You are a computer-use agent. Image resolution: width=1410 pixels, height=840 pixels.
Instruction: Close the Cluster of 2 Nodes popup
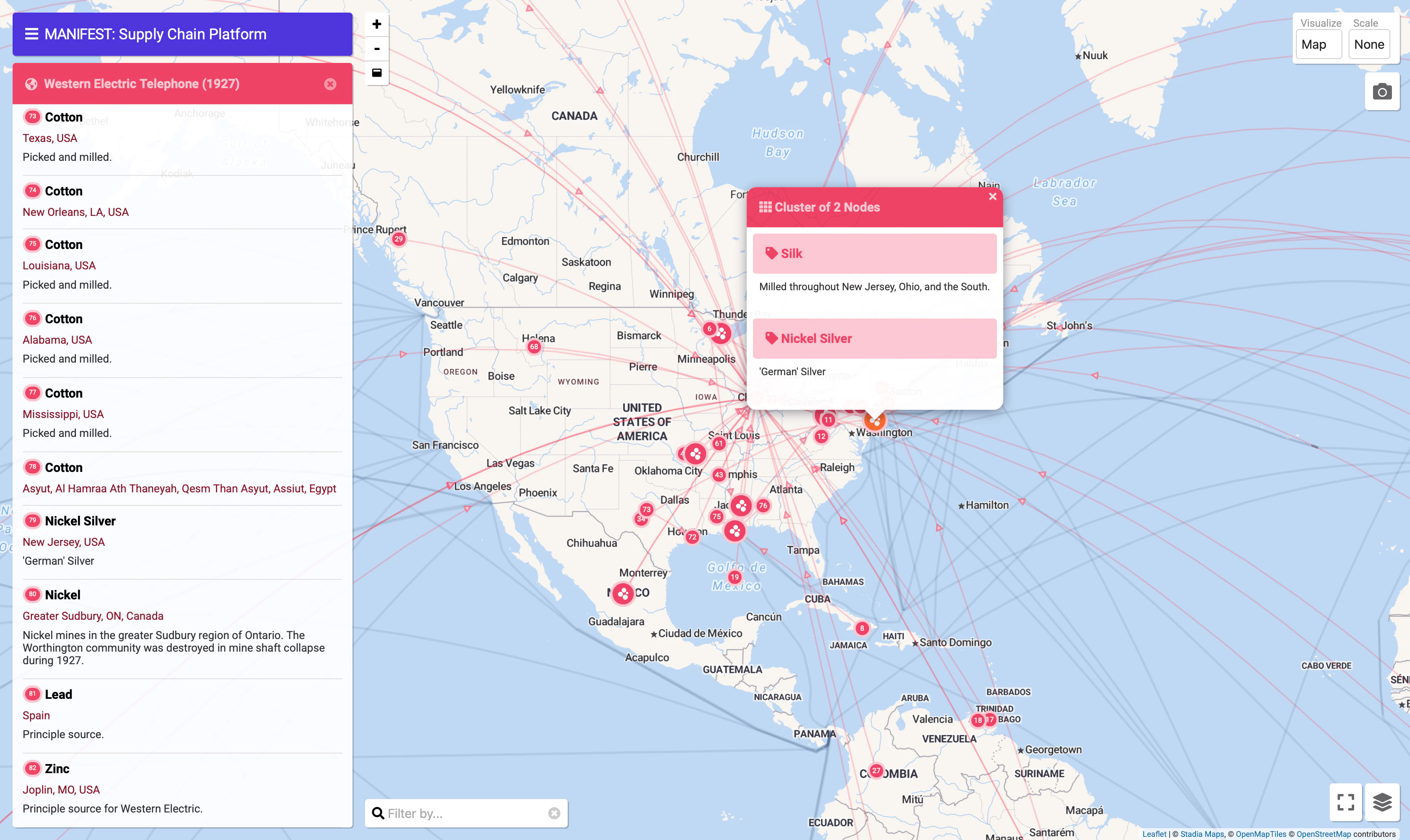(993, 196)
